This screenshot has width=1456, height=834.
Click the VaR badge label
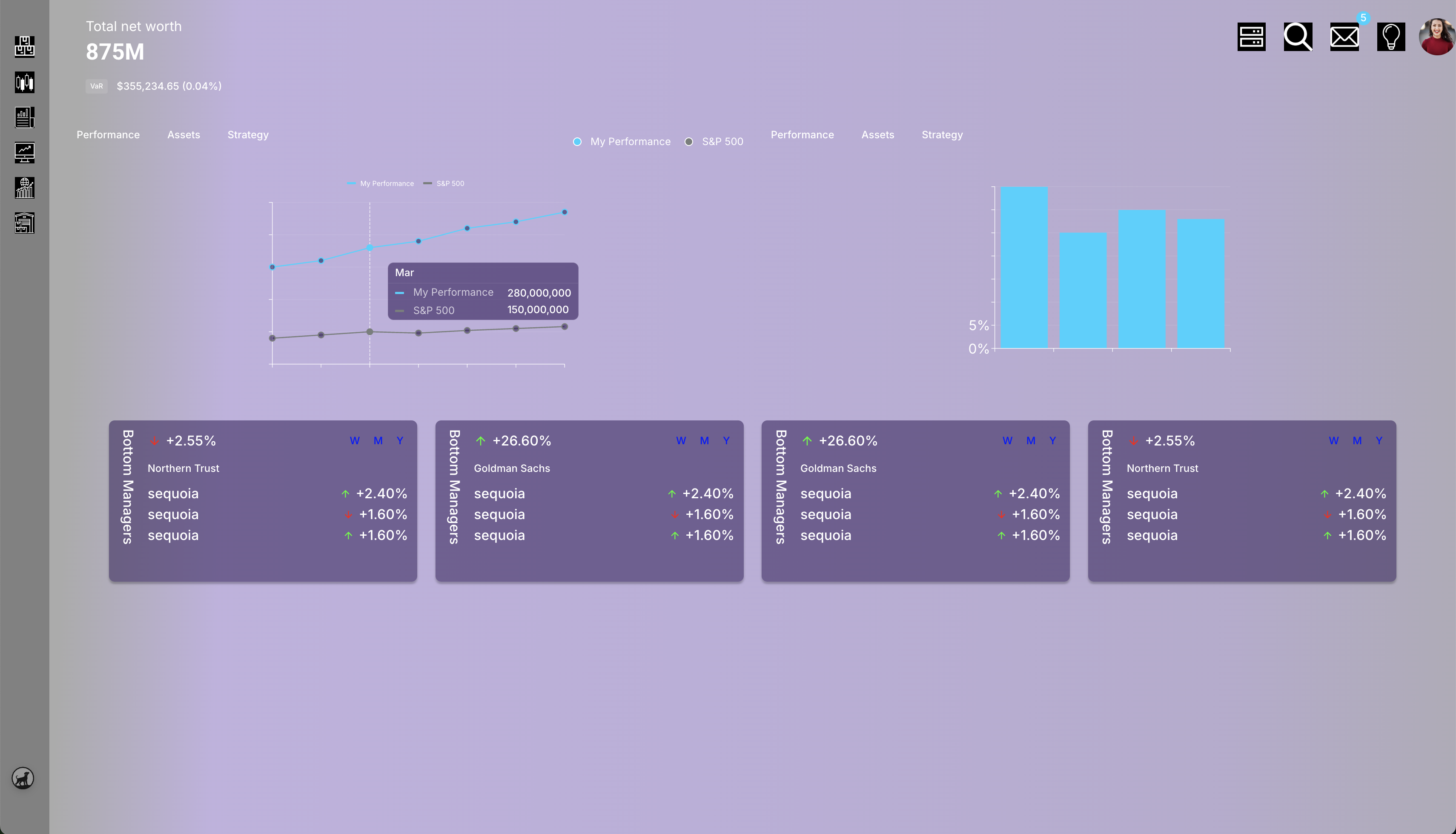(96, 86)
